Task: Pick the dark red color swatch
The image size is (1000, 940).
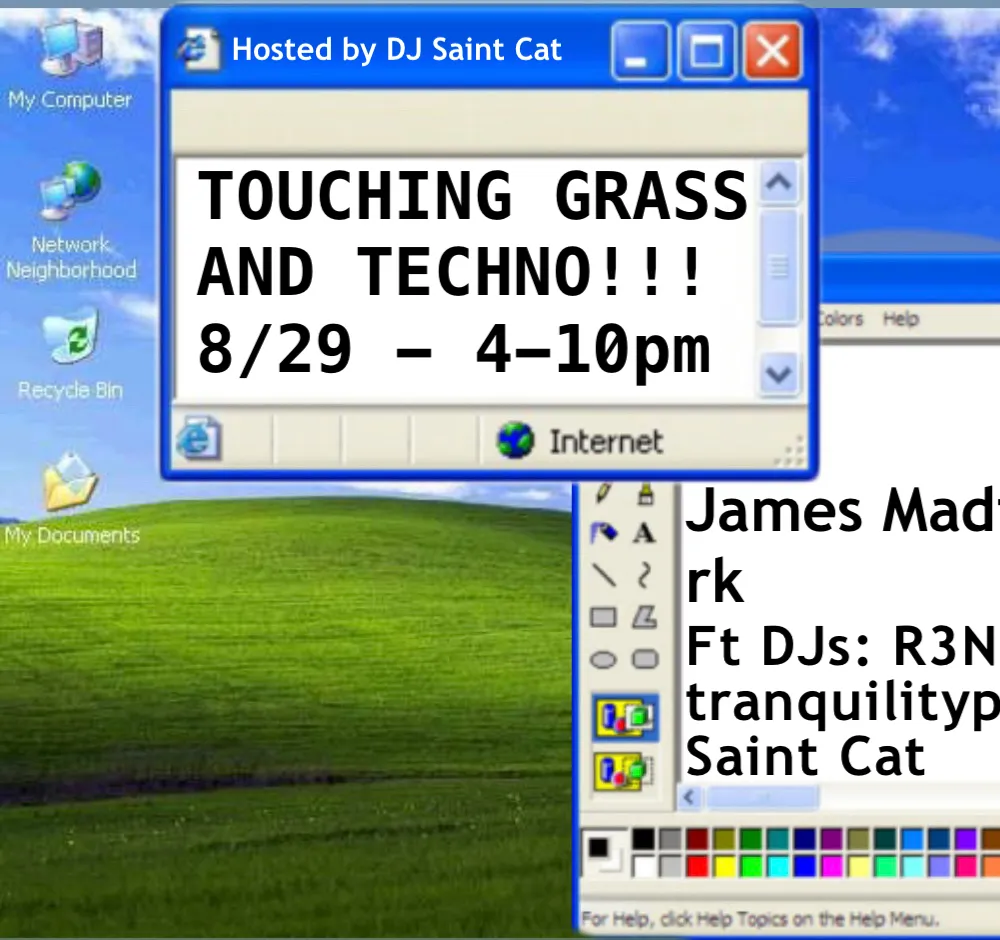Action: coord(697,839)
